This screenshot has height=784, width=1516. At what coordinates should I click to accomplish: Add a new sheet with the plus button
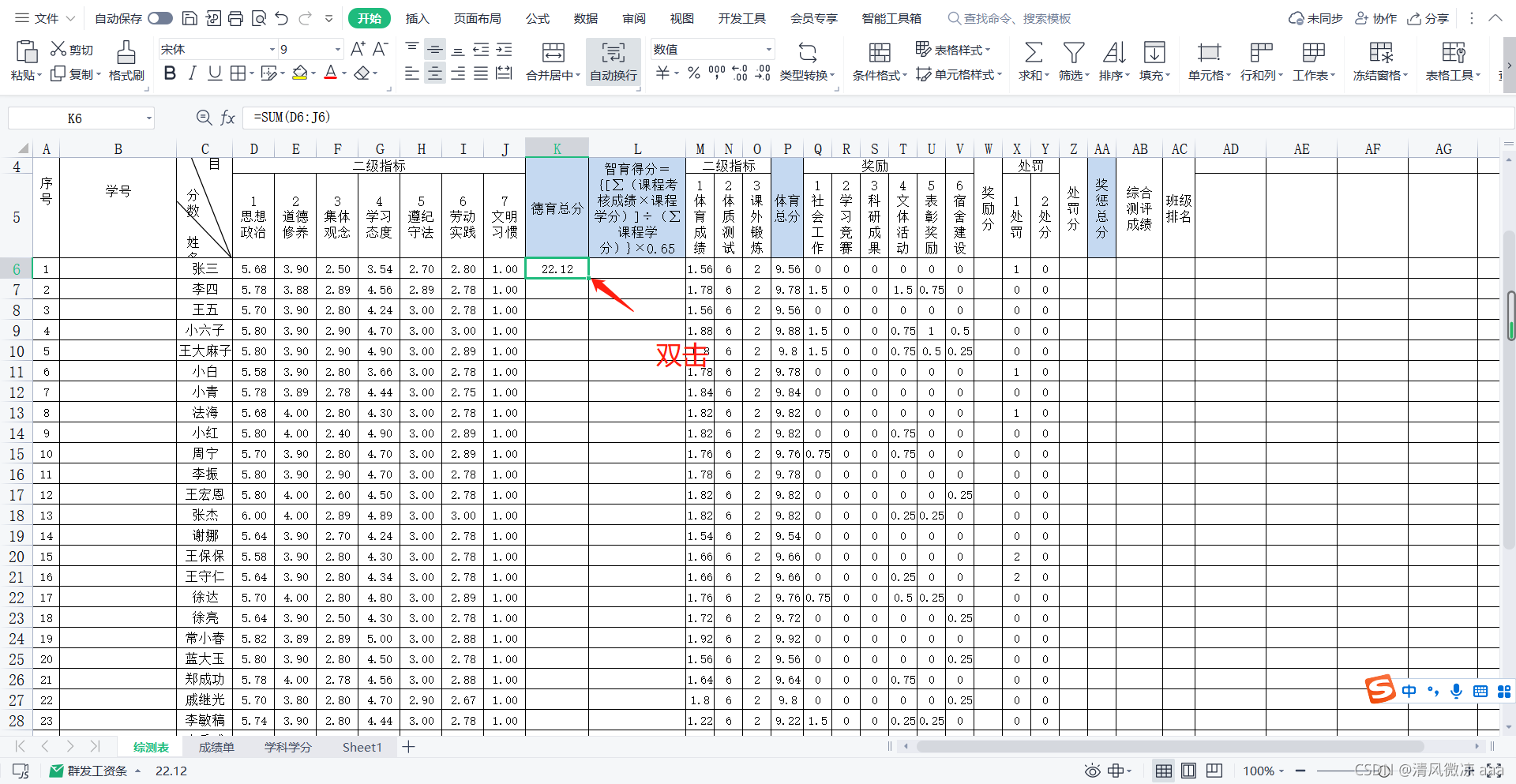408,747
